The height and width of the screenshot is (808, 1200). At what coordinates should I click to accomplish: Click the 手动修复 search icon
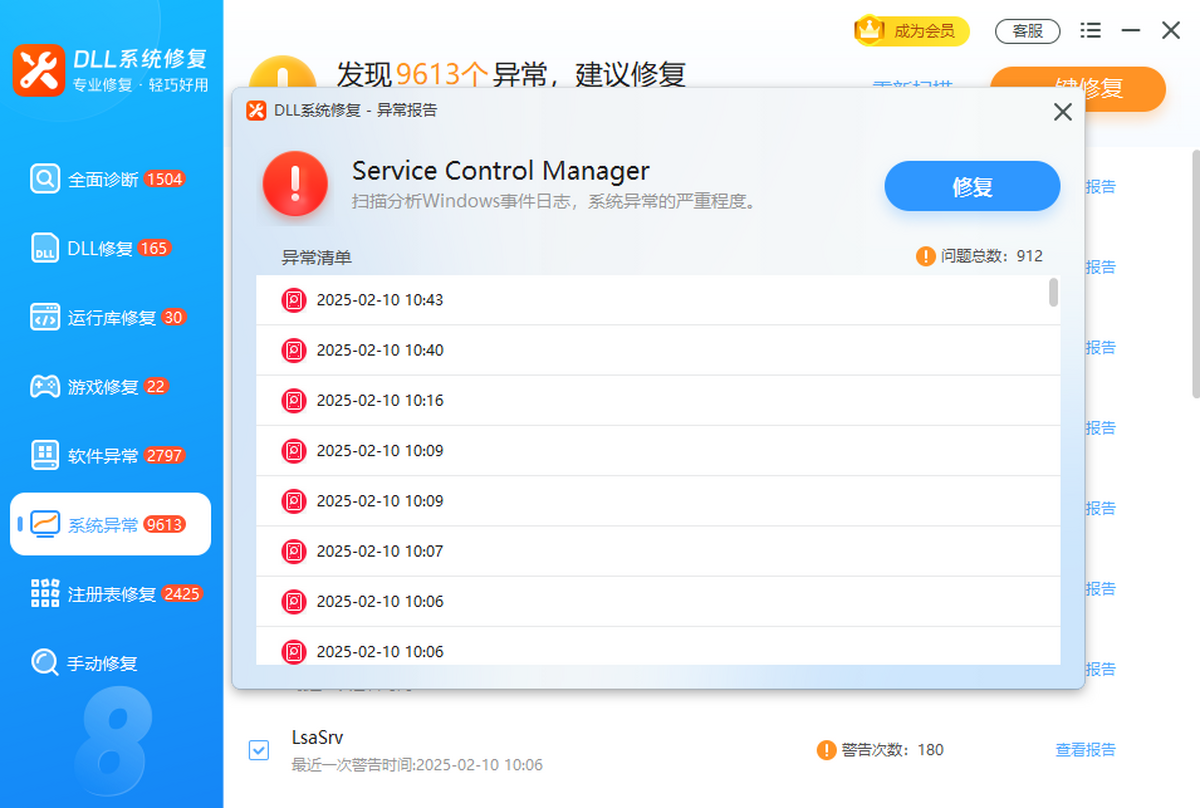45,662
